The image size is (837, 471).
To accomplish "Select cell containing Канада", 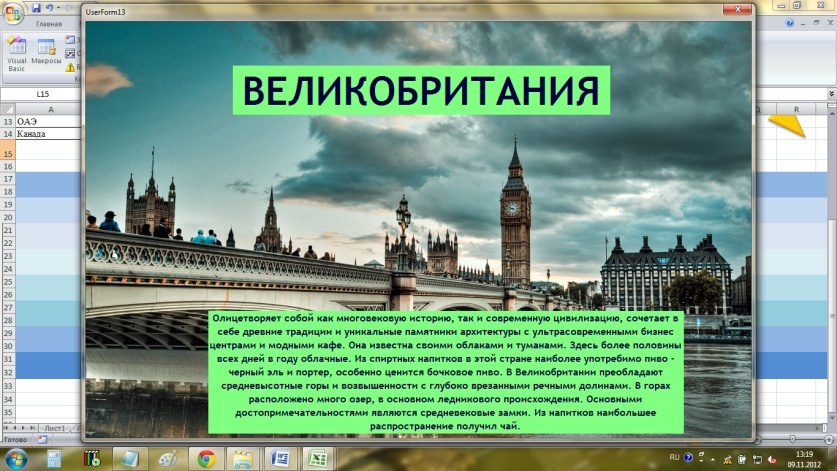I will [x=48, y=134].
